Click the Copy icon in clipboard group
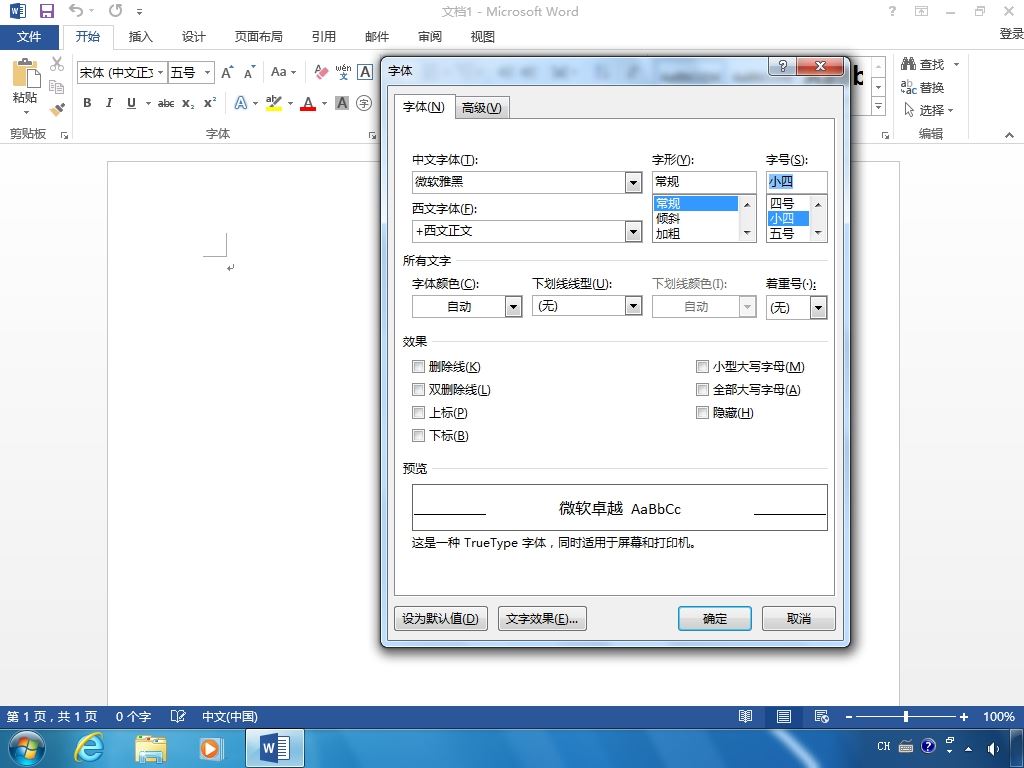The width and height of the screenshot is (1024, 768). 57,86
